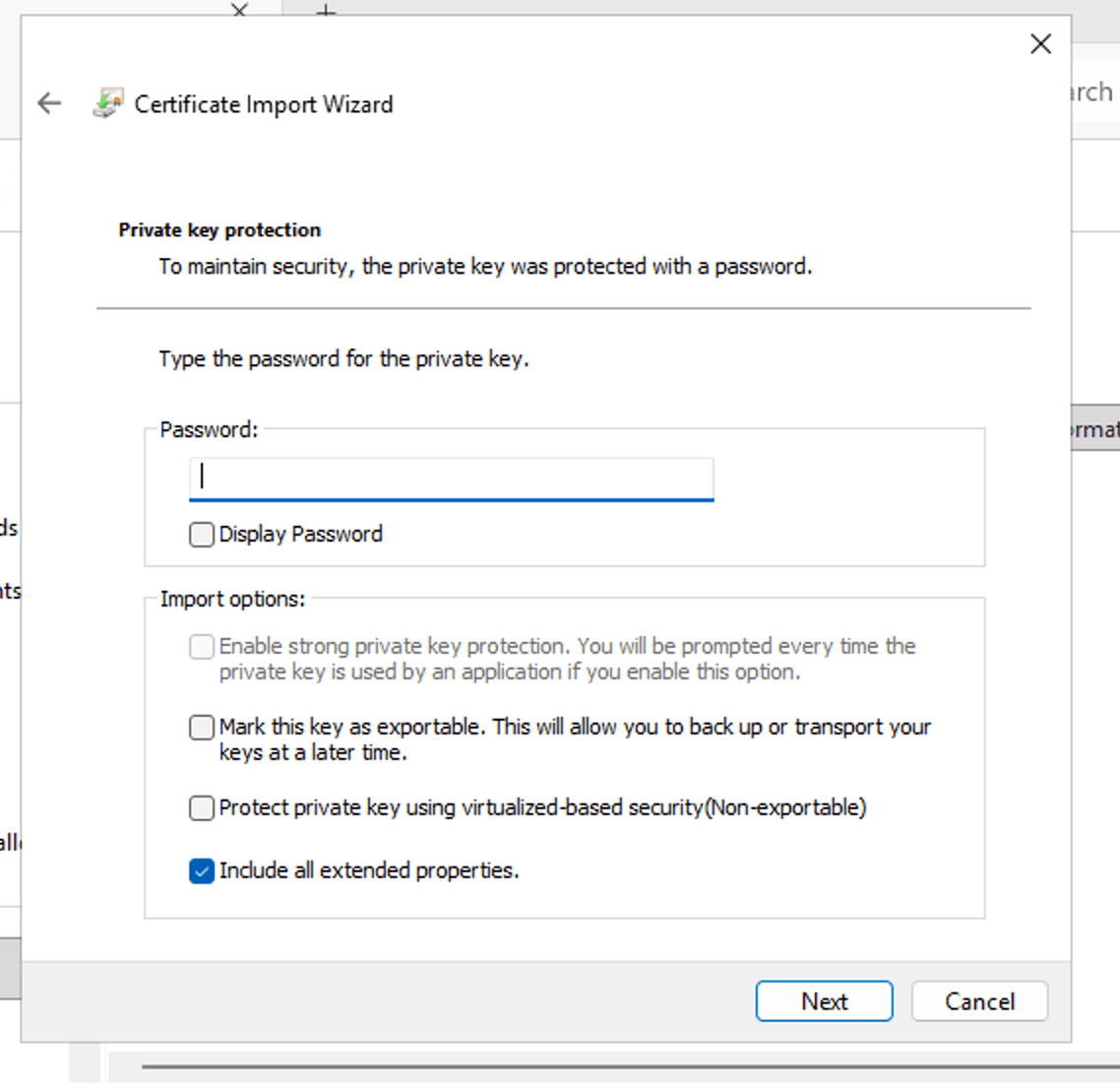Tick Mark this key as exportable
The image size is (1120, 1087).
click(x=202, y=728)
